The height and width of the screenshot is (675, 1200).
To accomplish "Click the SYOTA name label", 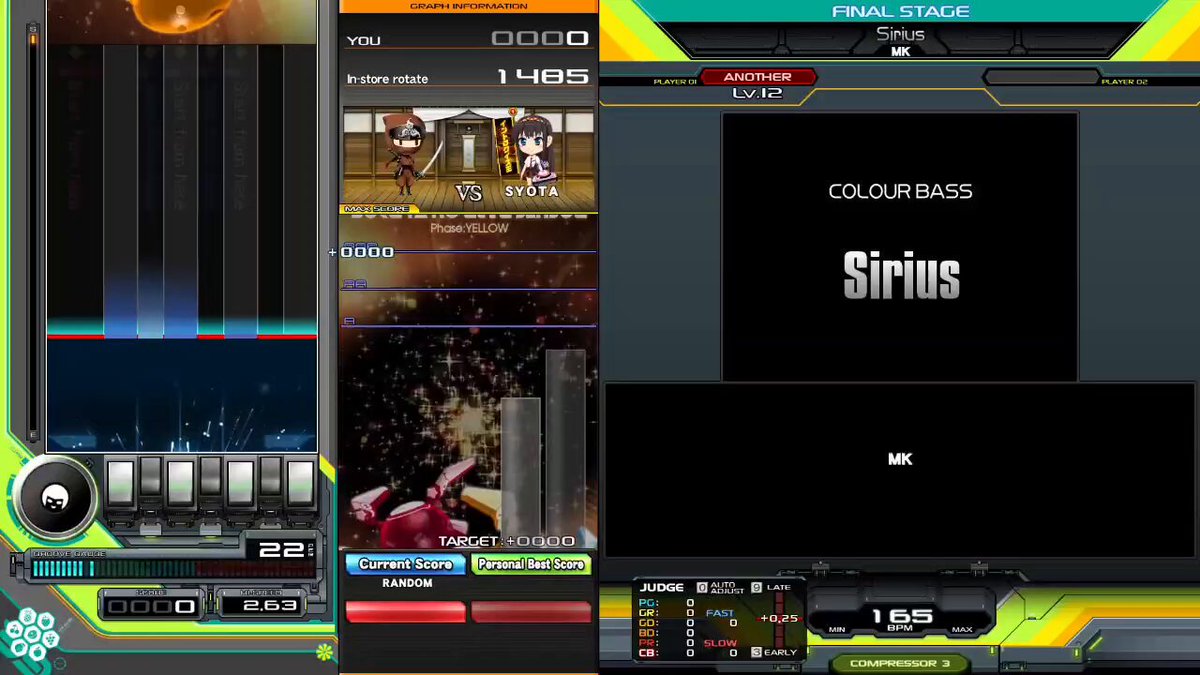I will [x=531, y=190].
